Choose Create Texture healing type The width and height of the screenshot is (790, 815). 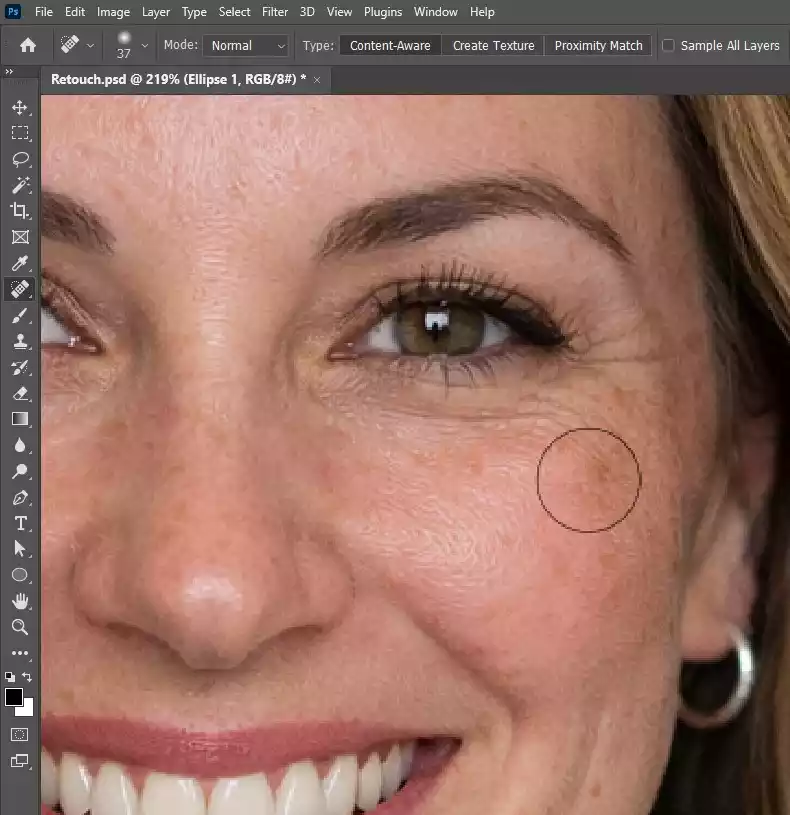tap(493, 46)
